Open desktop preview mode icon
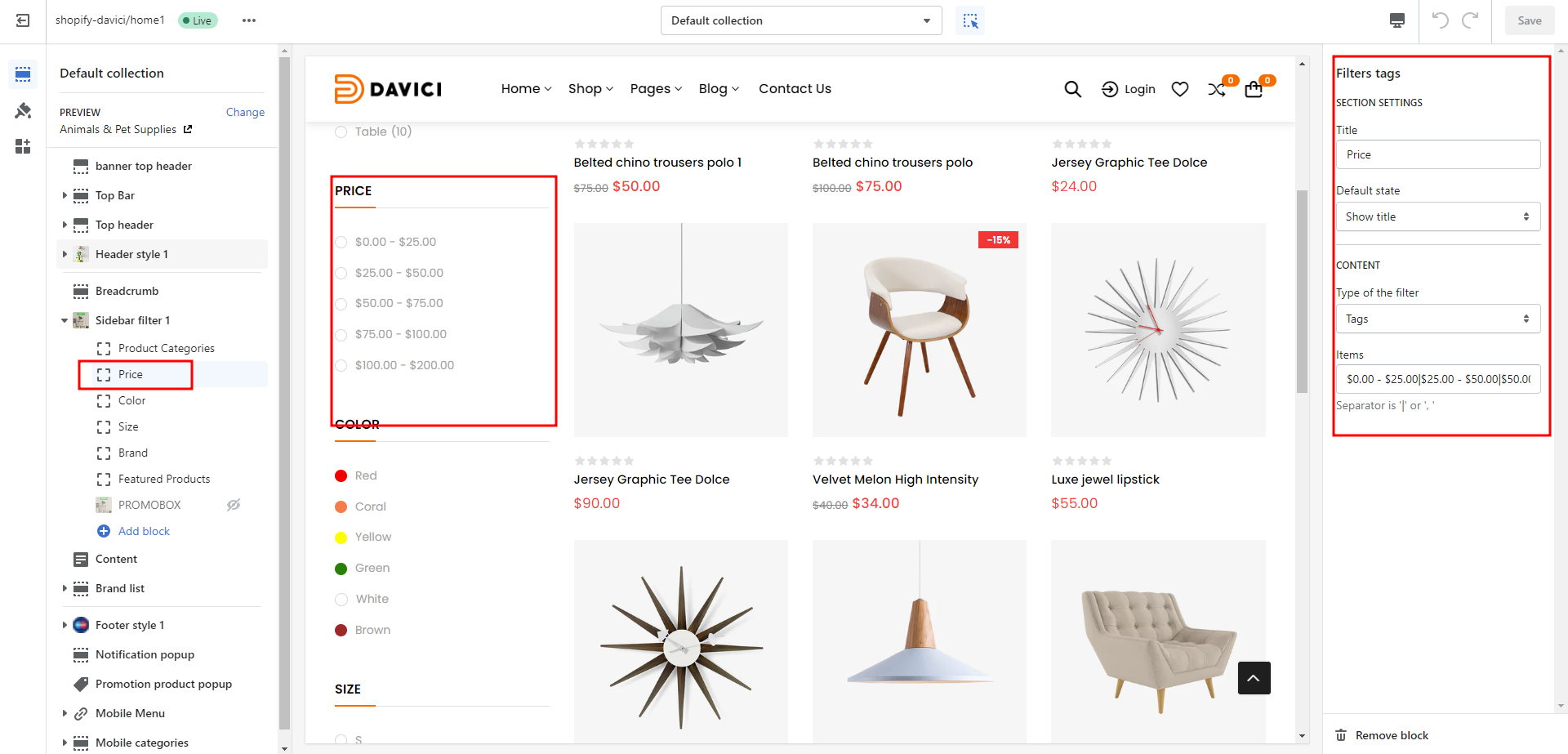Image resolution: width=1568 pixels, height=754 pixels. point(1396,20)
